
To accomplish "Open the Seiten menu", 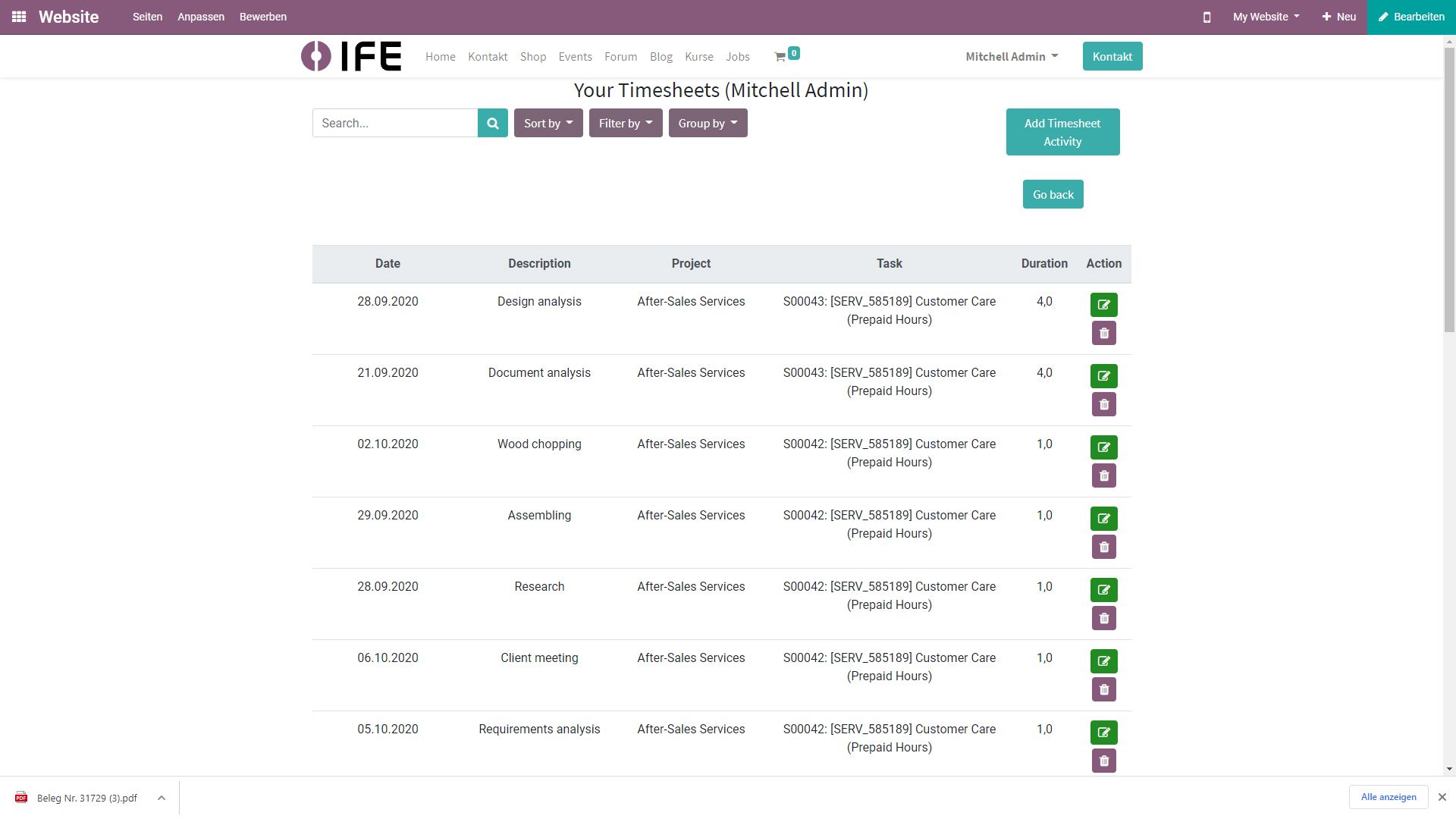I will coord(147,17).
